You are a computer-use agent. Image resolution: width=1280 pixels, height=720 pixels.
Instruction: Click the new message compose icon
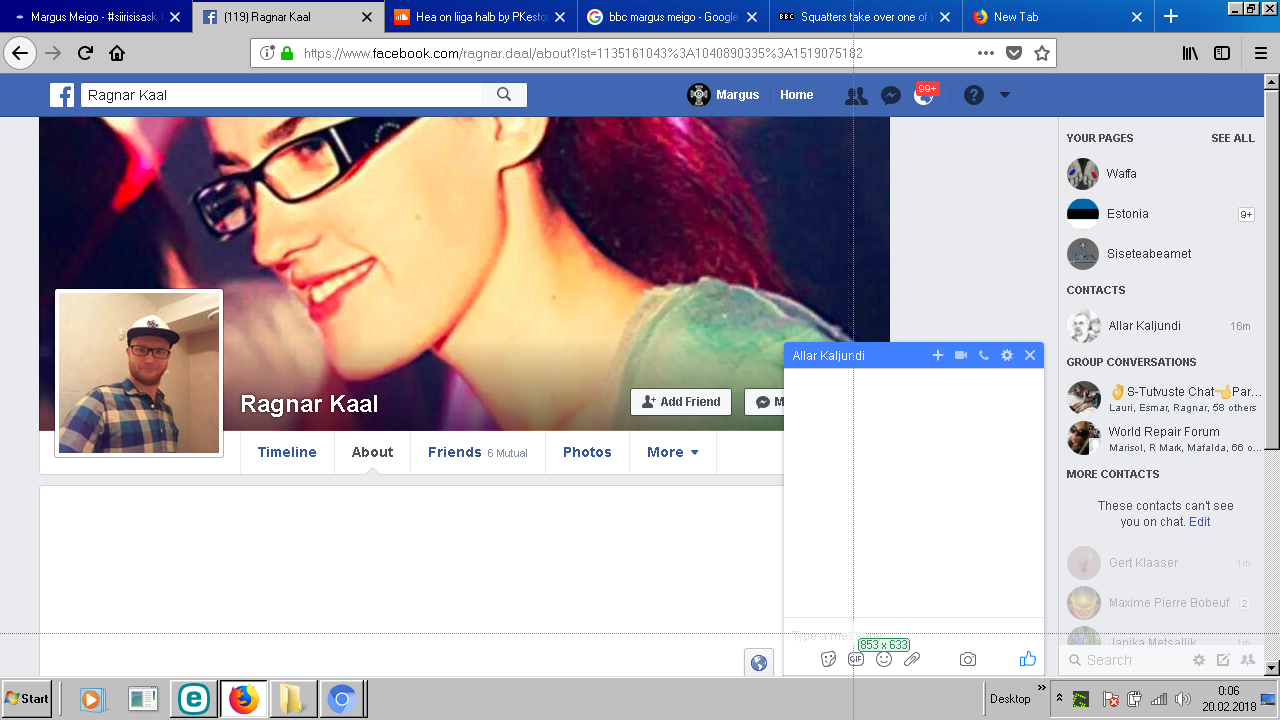point(1223,660)
